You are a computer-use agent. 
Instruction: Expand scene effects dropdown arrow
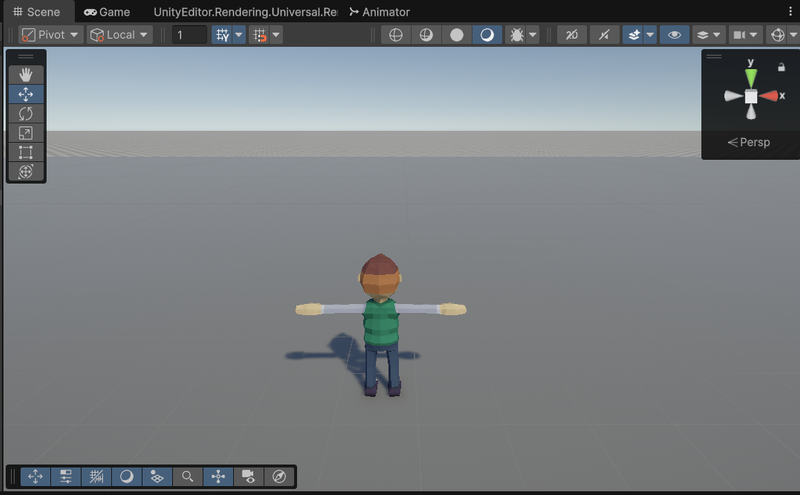click(650, 35)
